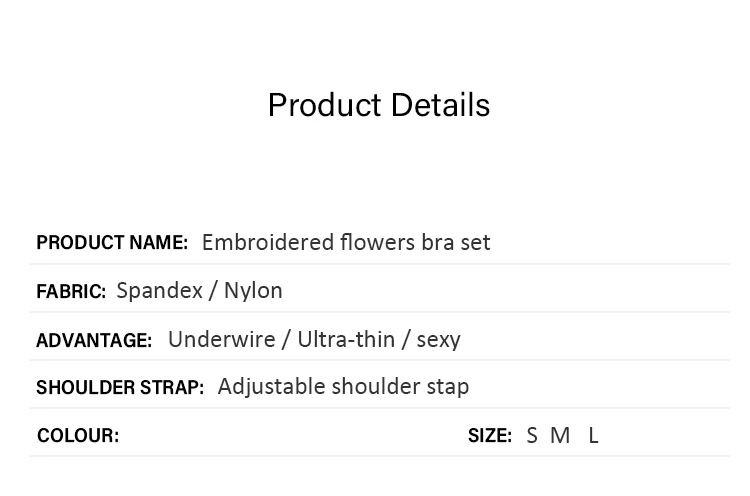This screenshot has width=750, height=496.
Task: Click the ADVANTAGE label
Action: pos(94,341)
